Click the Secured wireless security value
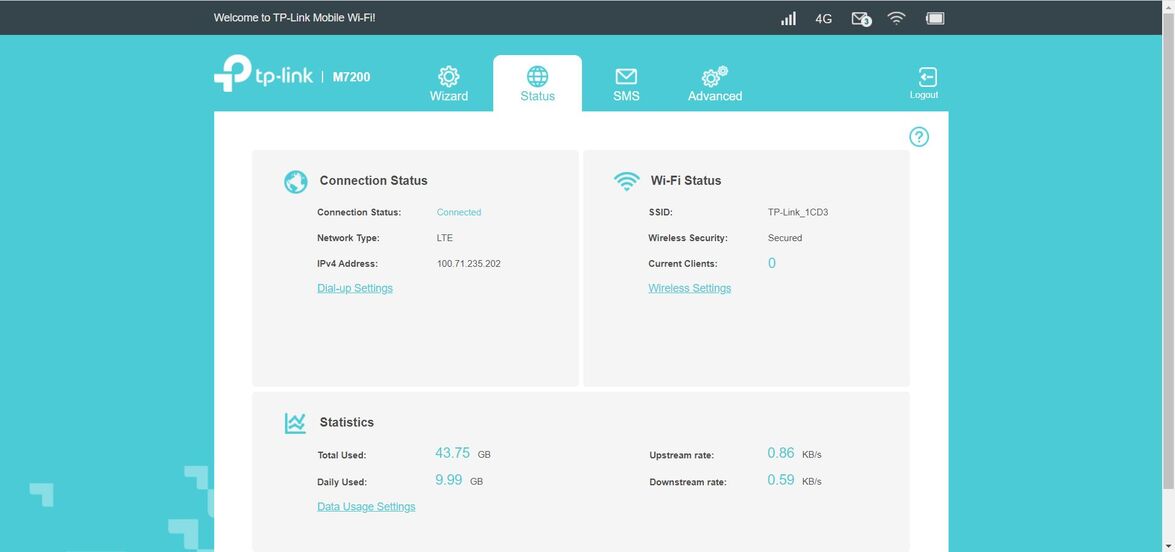The image size is (1175, 552). point(785,238)
